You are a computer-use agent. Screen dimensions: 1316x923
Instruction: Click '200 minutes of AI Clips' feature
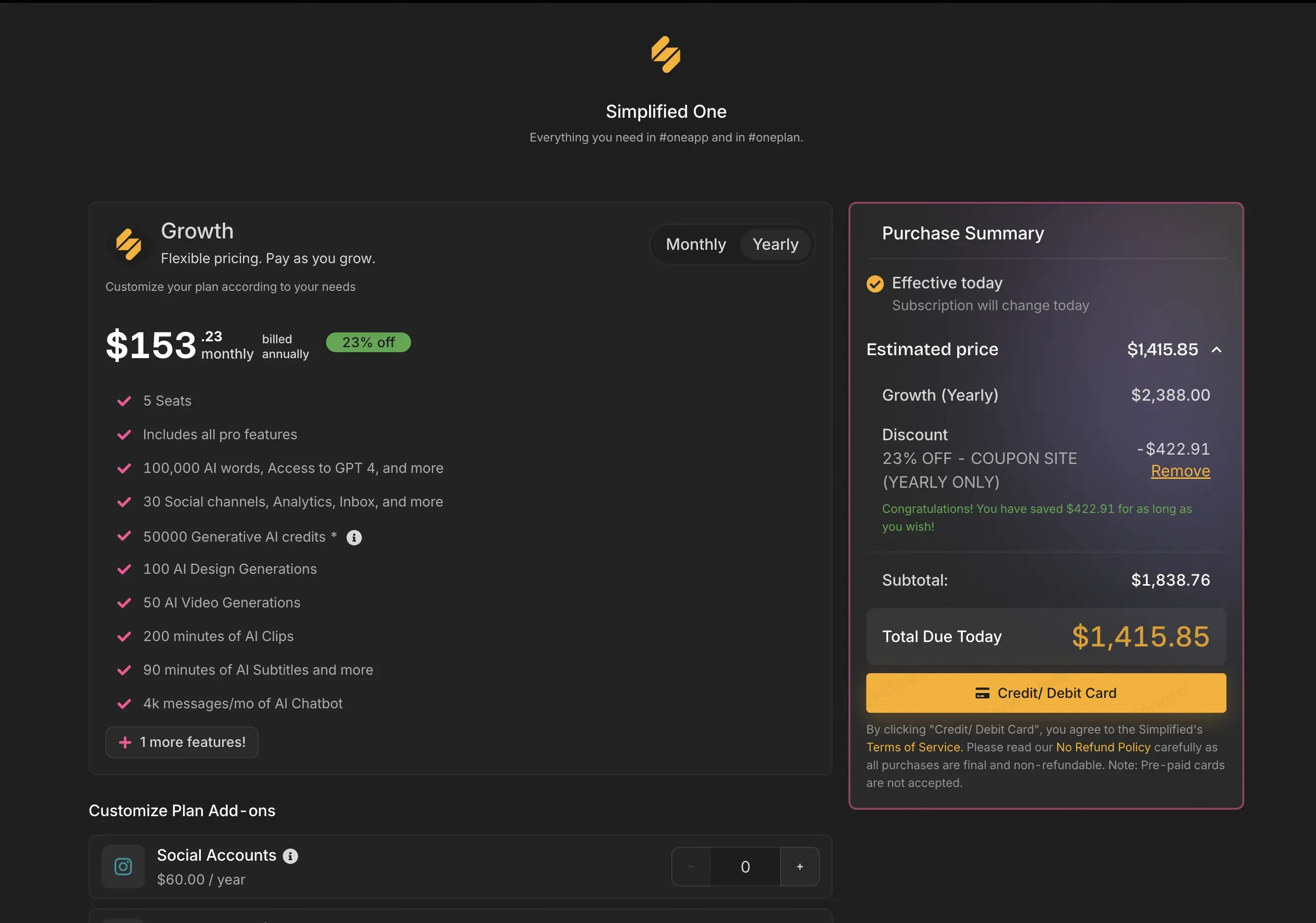click(218, 637)
